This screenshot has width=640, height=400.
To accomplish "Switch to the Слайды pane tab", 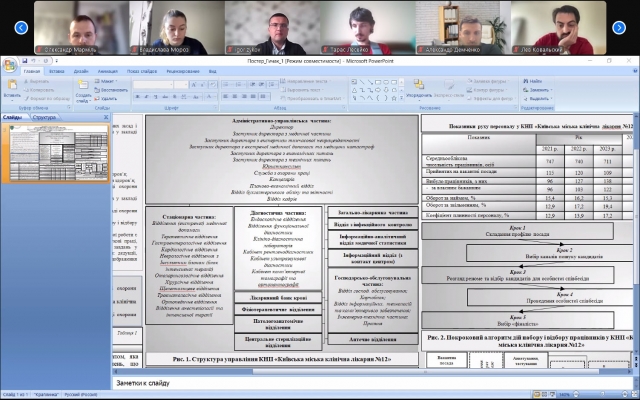I will 12,118.
